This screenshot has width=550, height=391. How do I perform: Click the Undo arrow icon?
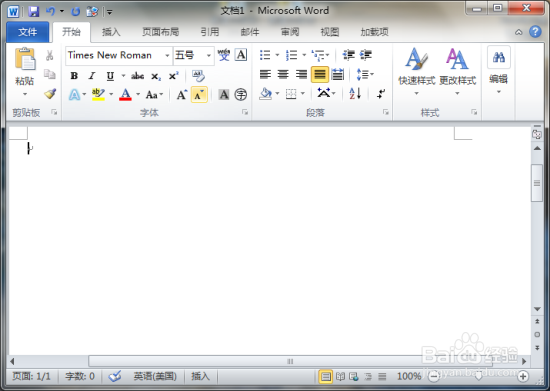(x=51, y=12)
